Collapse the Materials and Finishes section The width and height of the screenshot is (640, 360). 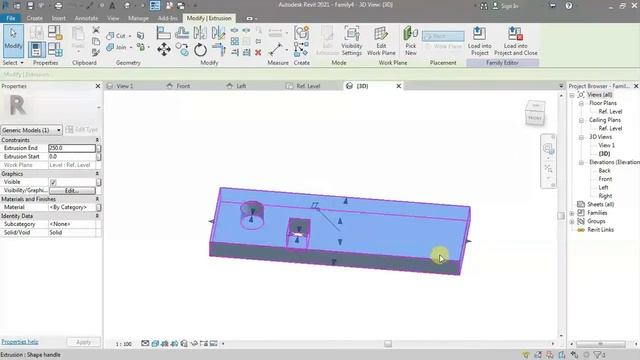tap(97, 199)
